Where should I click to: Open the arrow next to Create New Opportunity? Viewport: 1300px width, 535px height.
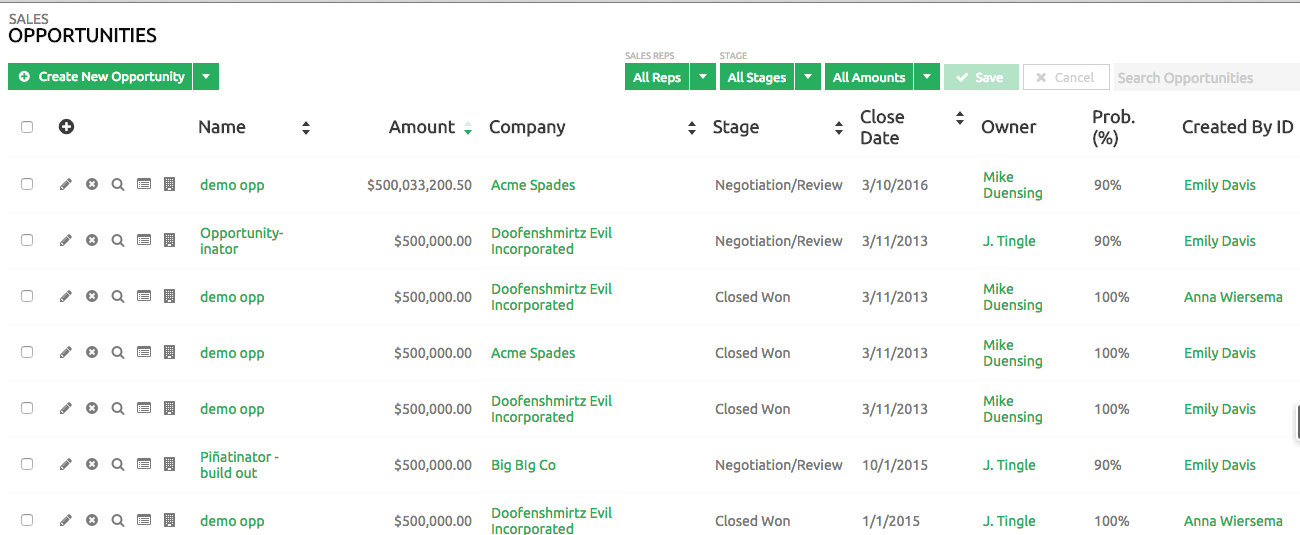[x=206, y=77]
